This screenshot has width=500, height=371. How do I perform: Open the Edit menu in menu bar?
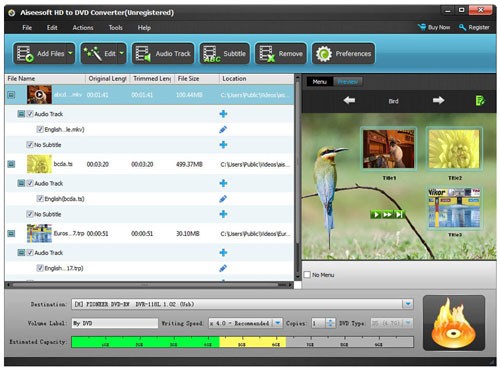coord(52,28)
